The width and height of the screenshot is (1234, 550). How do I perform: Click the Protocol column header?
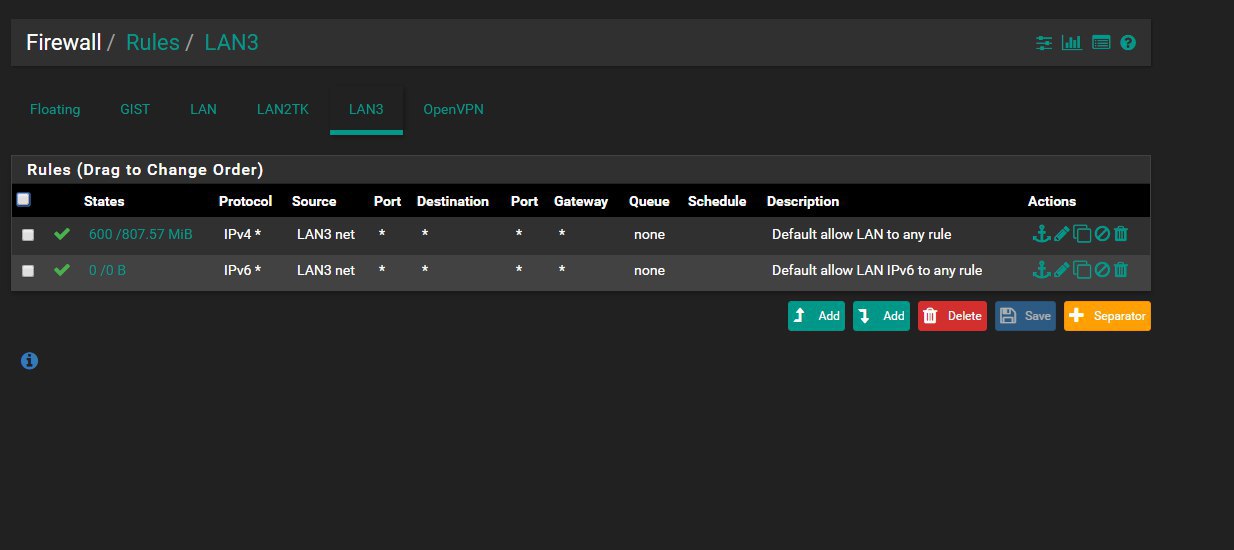pos(245,201)
